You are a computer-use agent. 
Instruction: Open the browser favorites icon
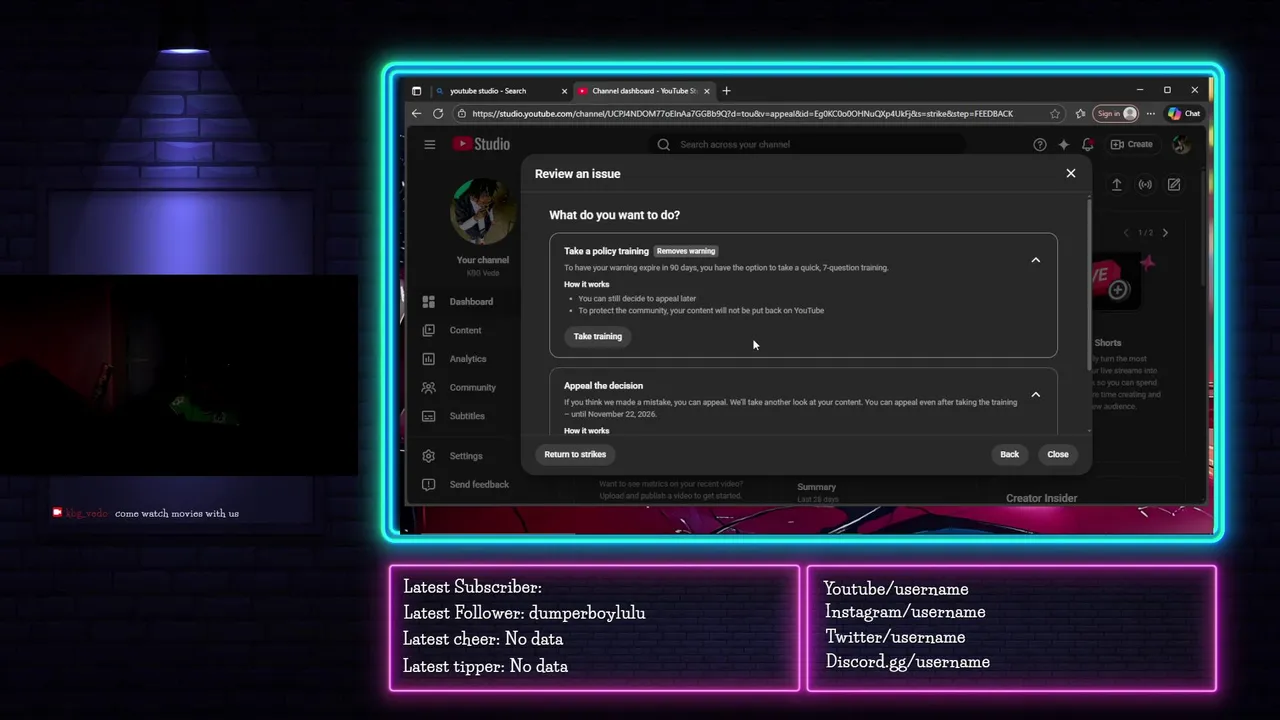coord(1080,114)
